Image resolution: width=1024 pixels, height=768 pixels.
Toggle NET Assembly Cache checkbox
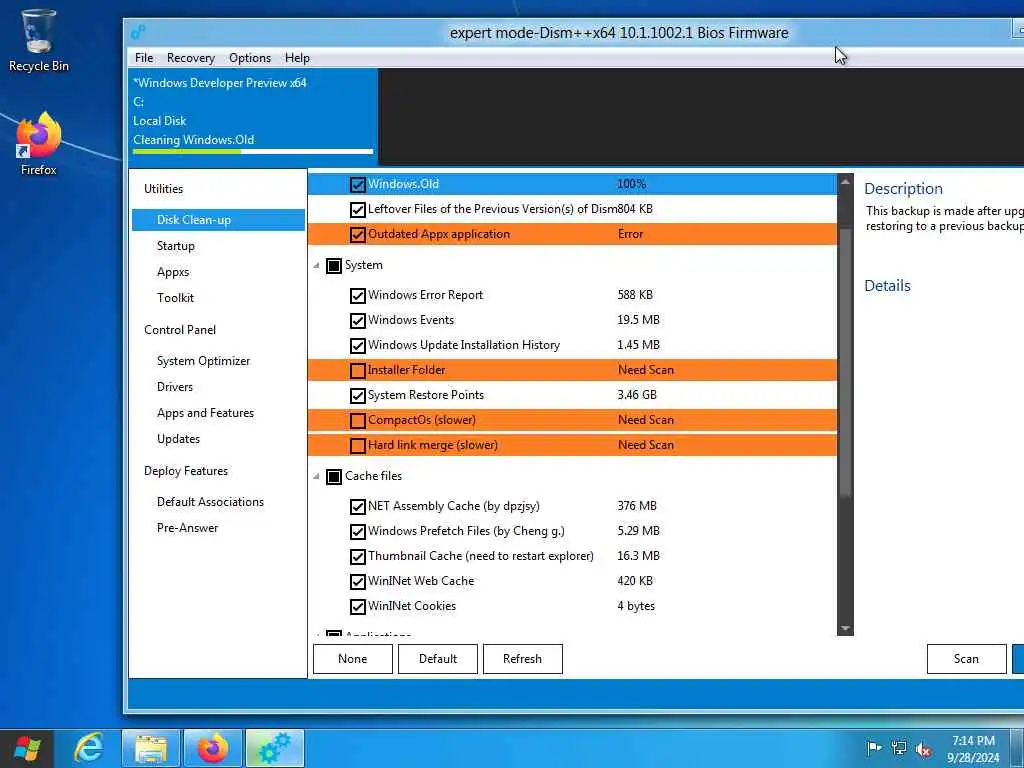357,507
